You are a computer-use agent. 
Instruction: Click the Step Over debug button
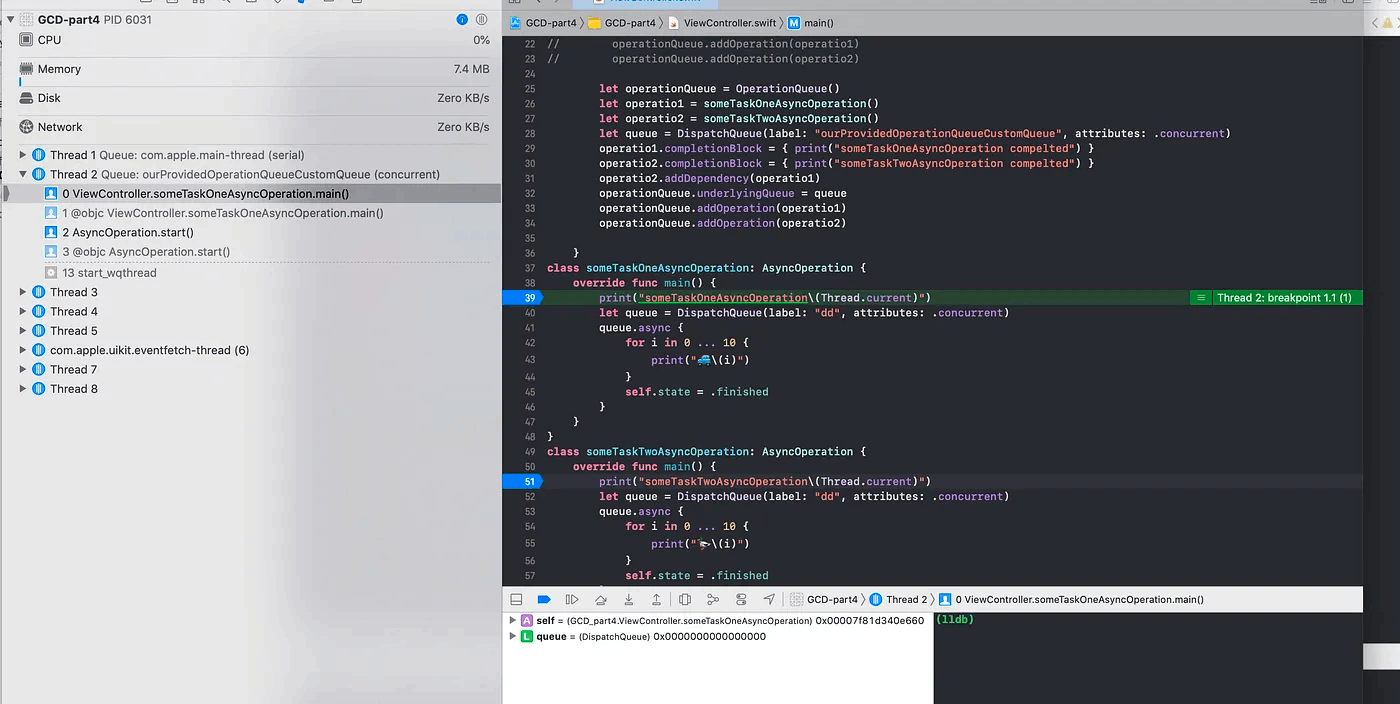[600, 599]
